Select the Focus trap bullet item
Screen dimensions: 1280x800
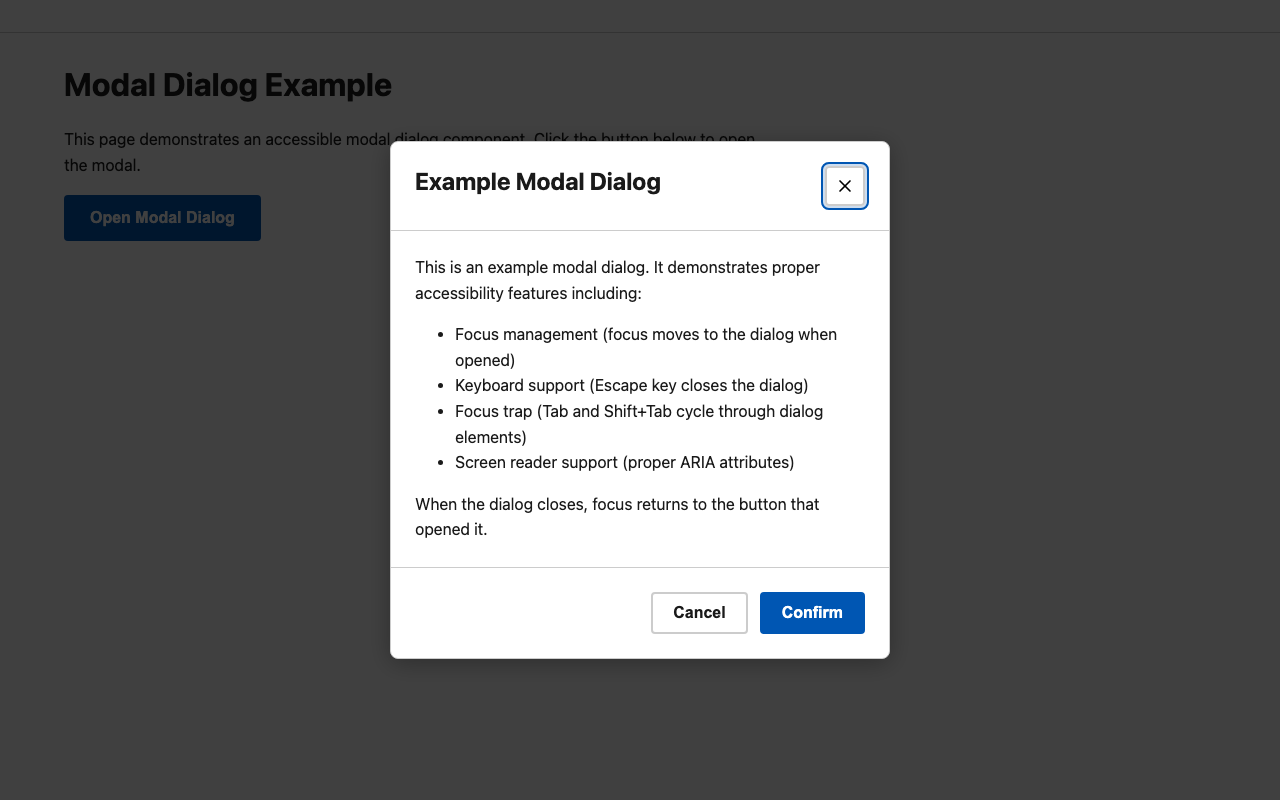tap(639, 424)
